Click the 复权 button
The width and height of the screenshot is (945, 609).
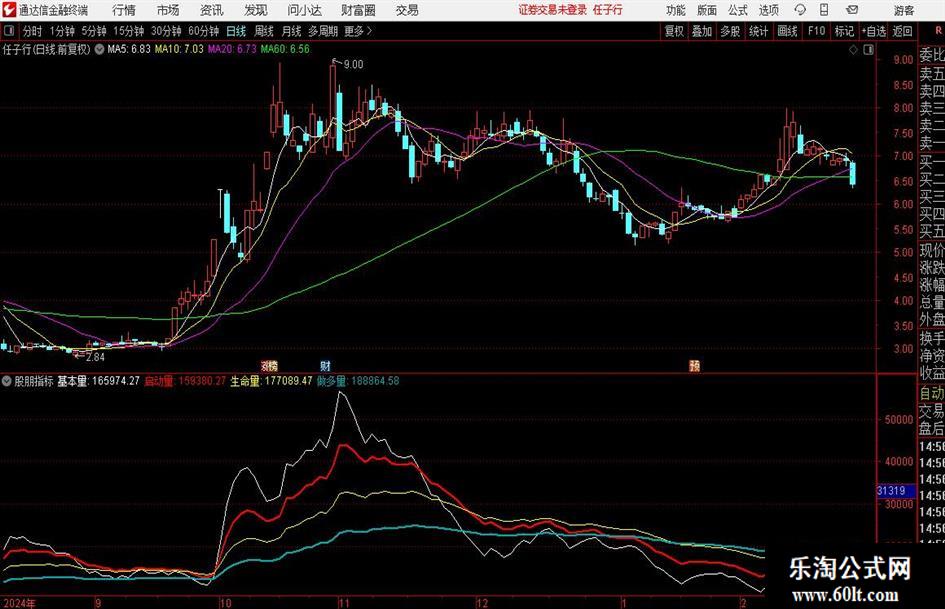pyautogui.click(x=674, y=31)
